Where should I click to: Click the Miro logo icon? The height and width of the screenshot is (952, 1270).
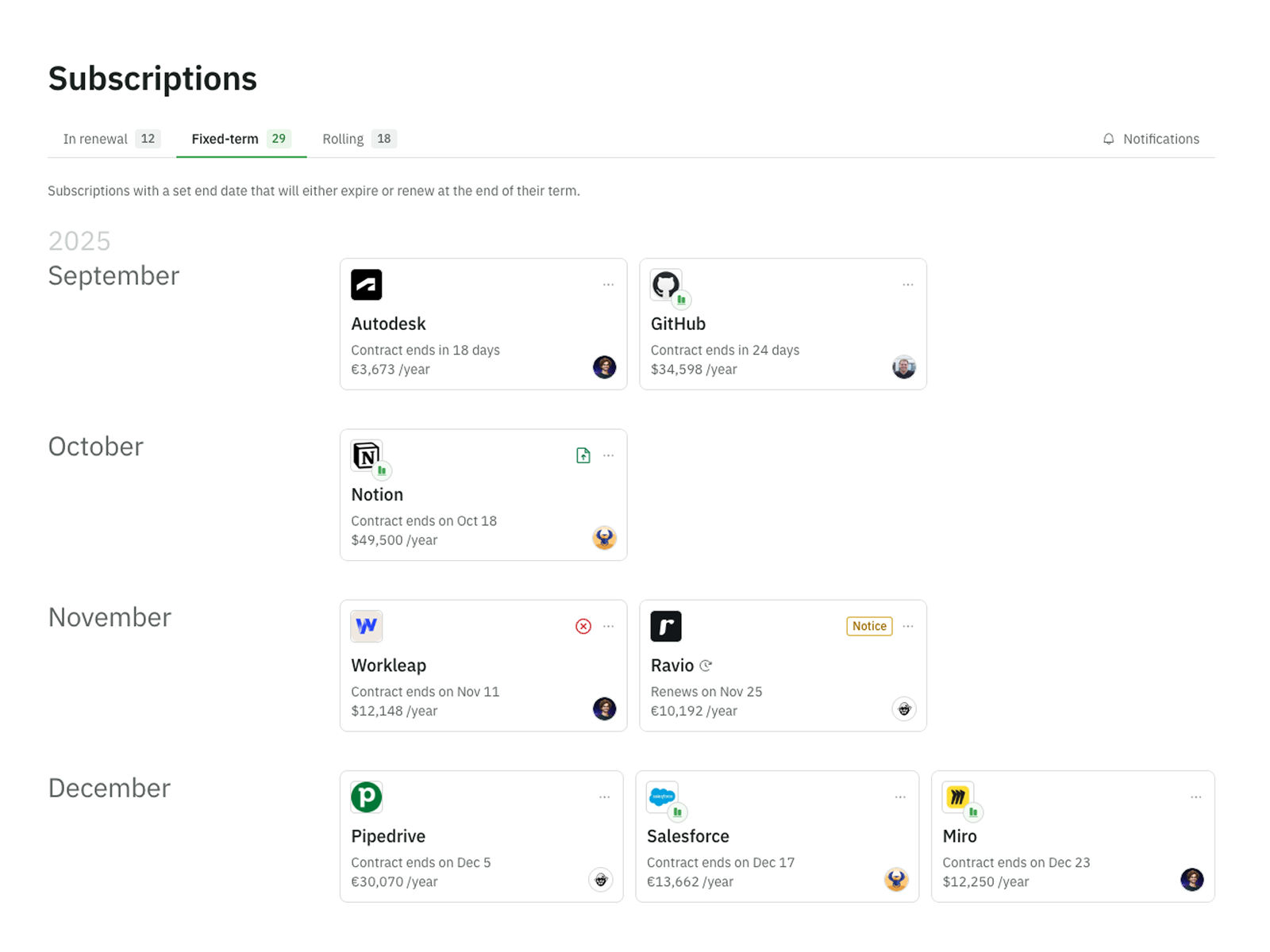[957, 797]
